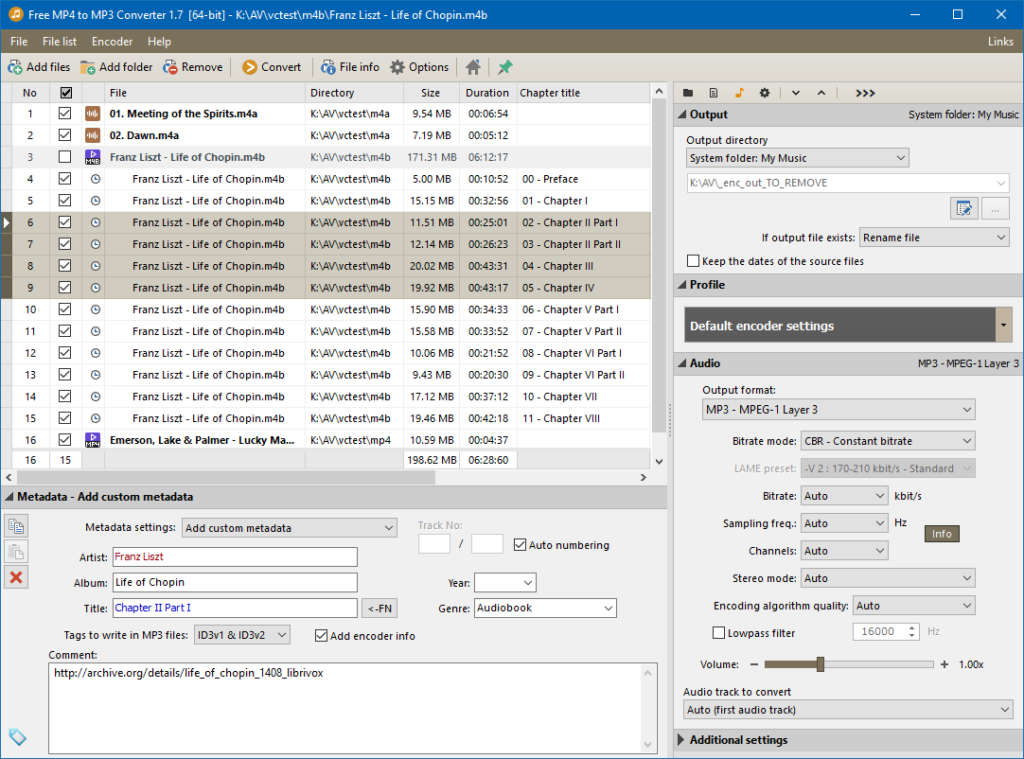Click the Artist input field
Image resolution: width=1024 pixels, height=759 pixels.
pyautogui.click(x=235, y=557)
